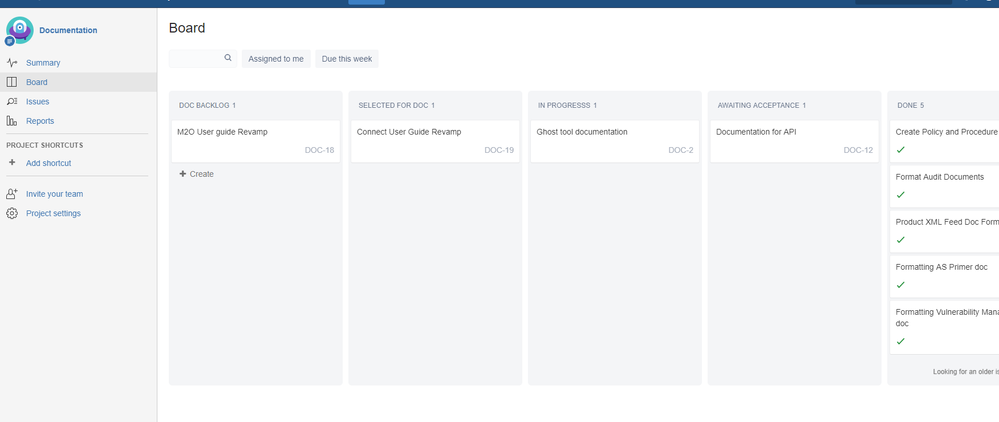Open Formatting AS Primer doc card

(945, 276)
